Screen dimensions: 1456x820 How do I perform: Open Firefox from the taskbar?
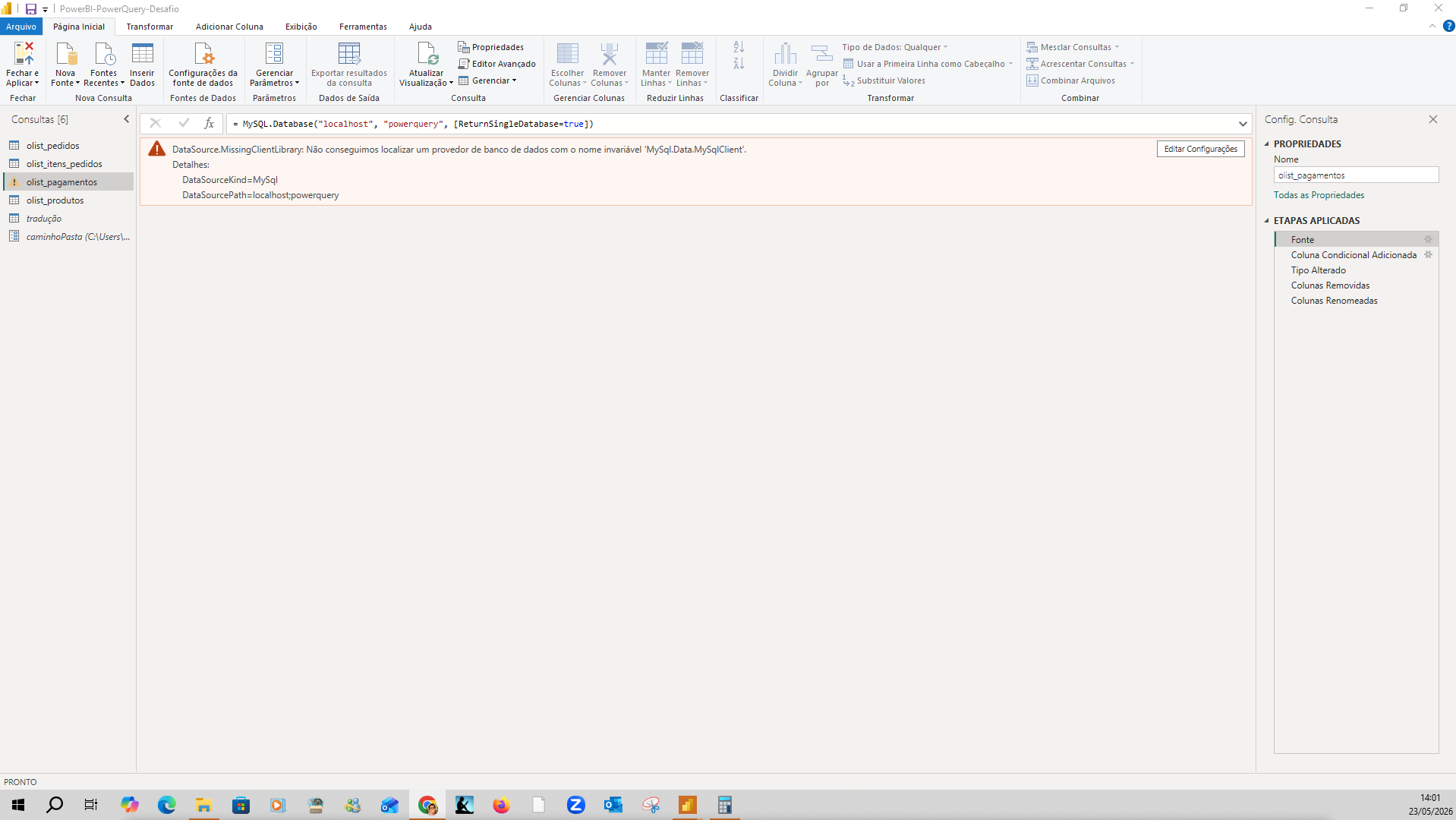[501, 805]
